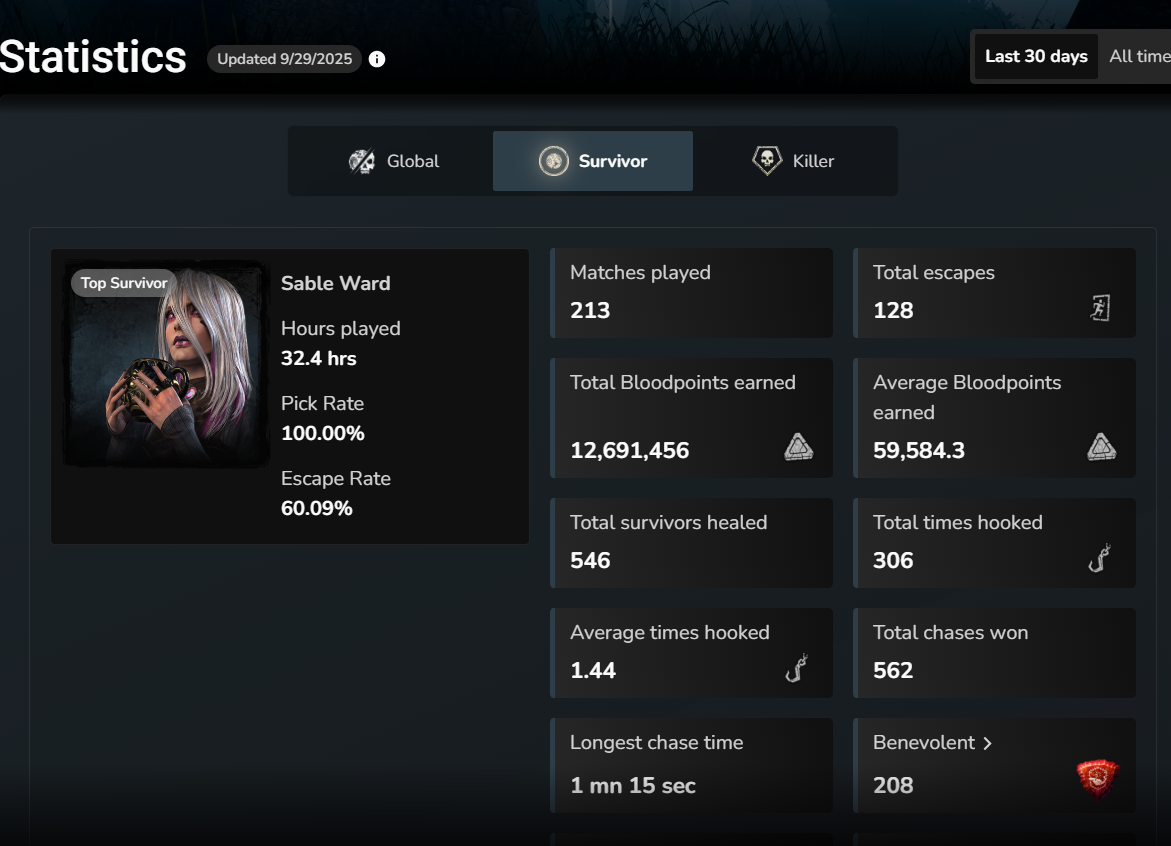Click Bloodpoints icon in Total Bloodpoints earned
The image size is (1171, 846).
point(798,447)
